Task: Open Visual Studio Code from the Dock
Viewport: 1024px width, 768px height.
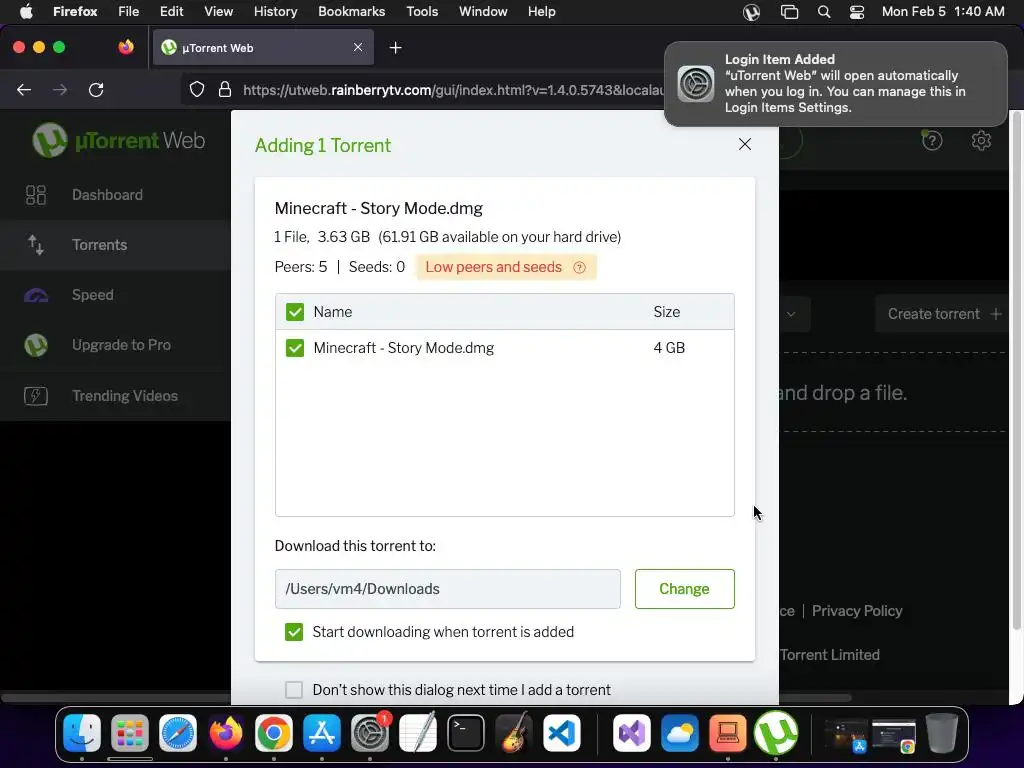Action: (562, 733)
